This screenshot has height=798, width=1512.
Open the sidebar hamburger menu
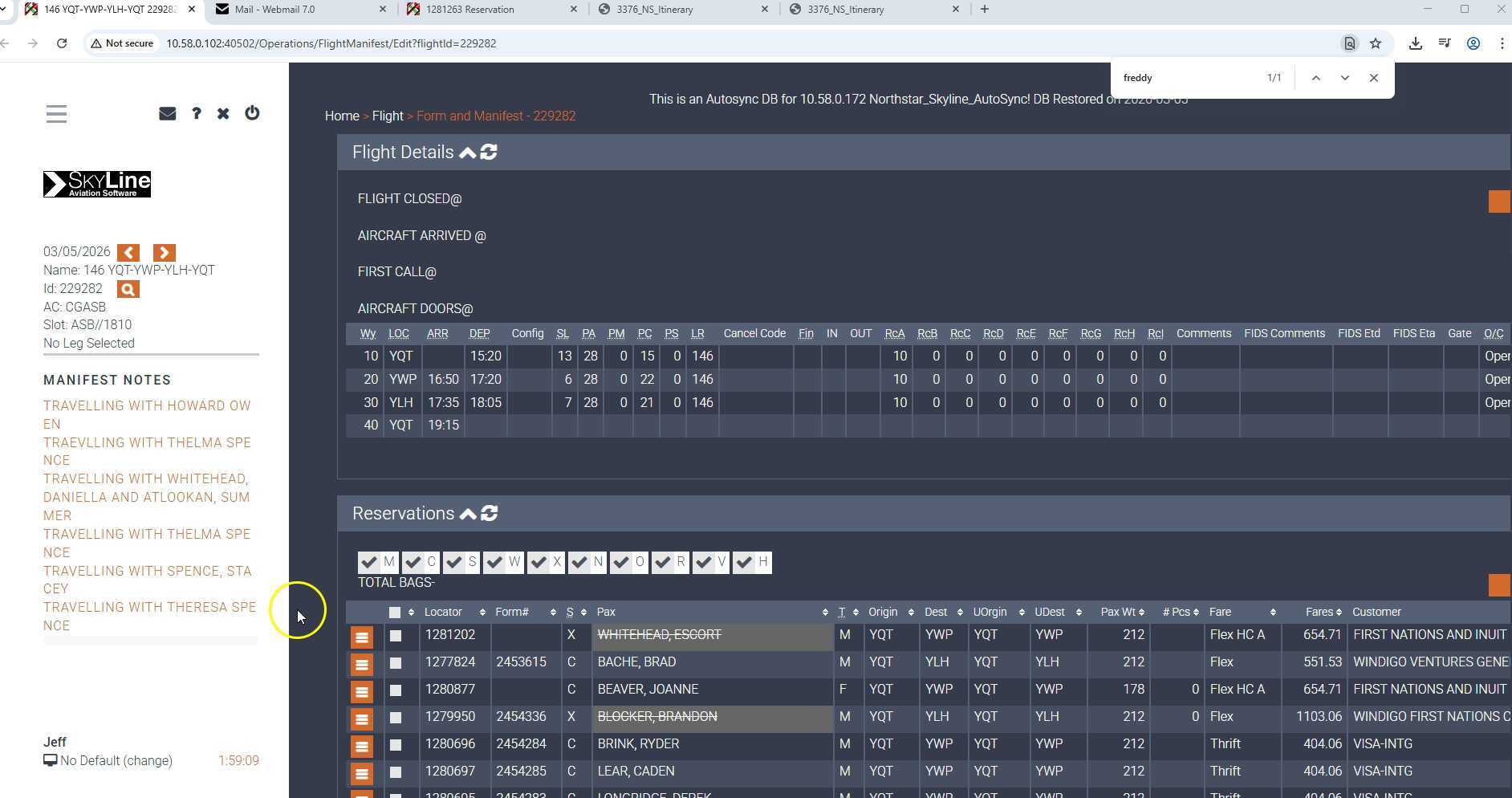(x=56, y=114)
